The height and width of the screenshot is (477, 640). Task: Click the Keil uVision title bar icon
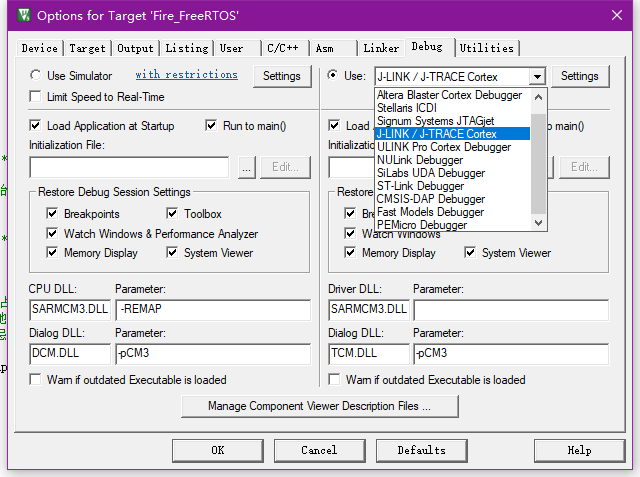(24, 16)
